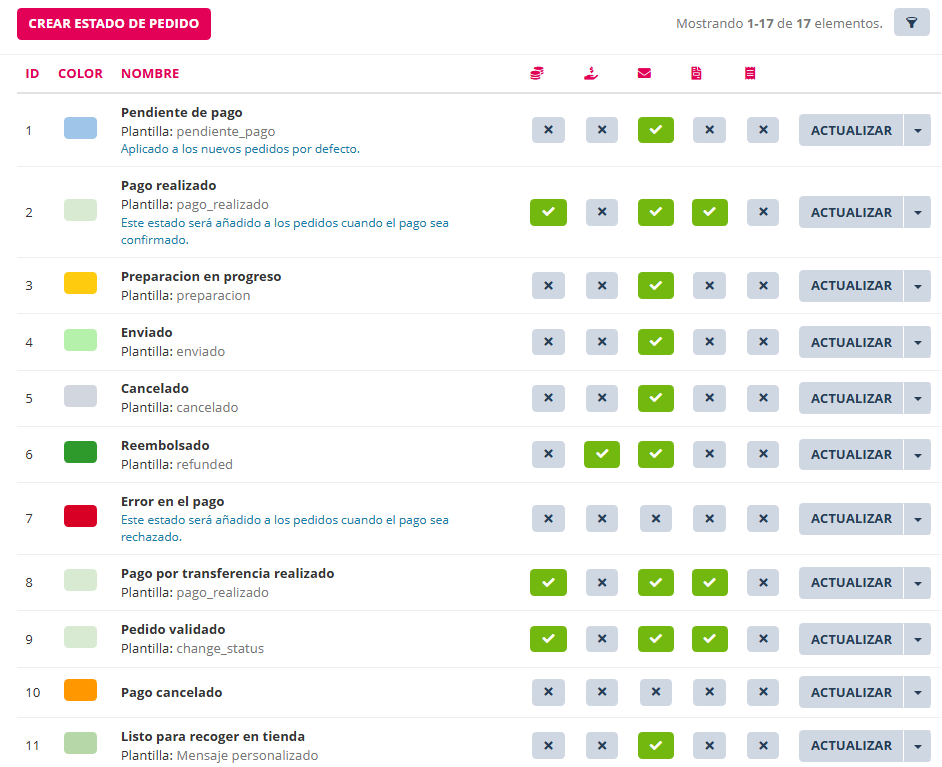The height and width of the screenshot is (767, 942).
Task: Click the red color swatch of Error en el pago
Action: (x=80, y=516)
